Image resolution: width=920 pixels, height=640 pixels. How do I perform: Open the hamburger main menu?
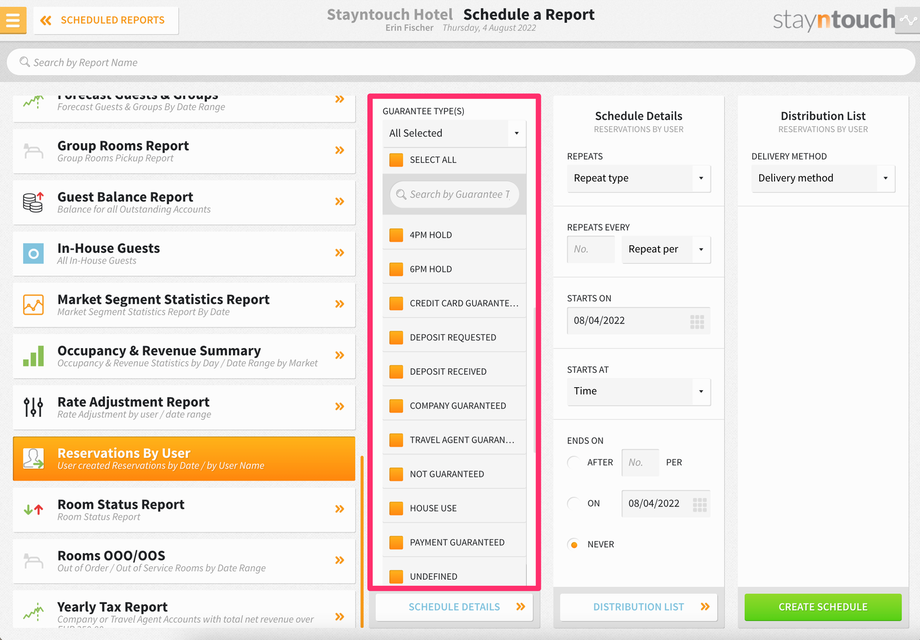(12, 19)
